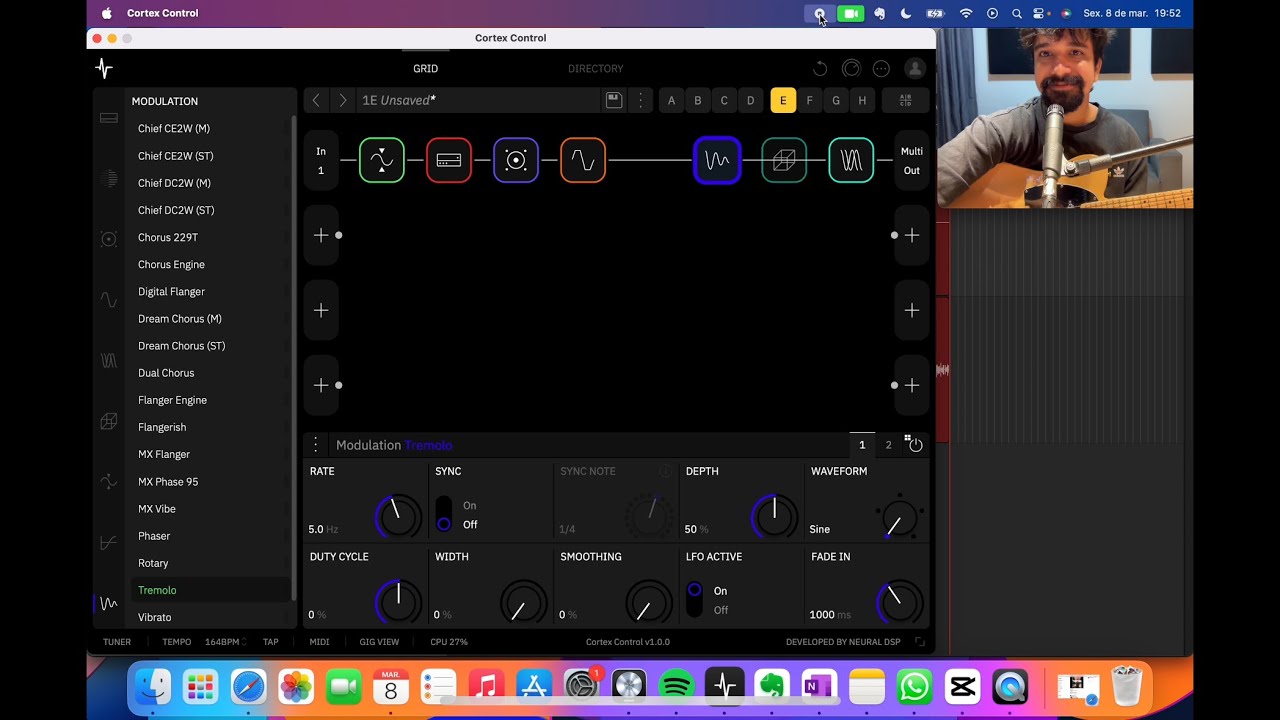This screenshot has height=720, width=1280.
Task: Add block with plus on second row left
Action: coord(321,235)
